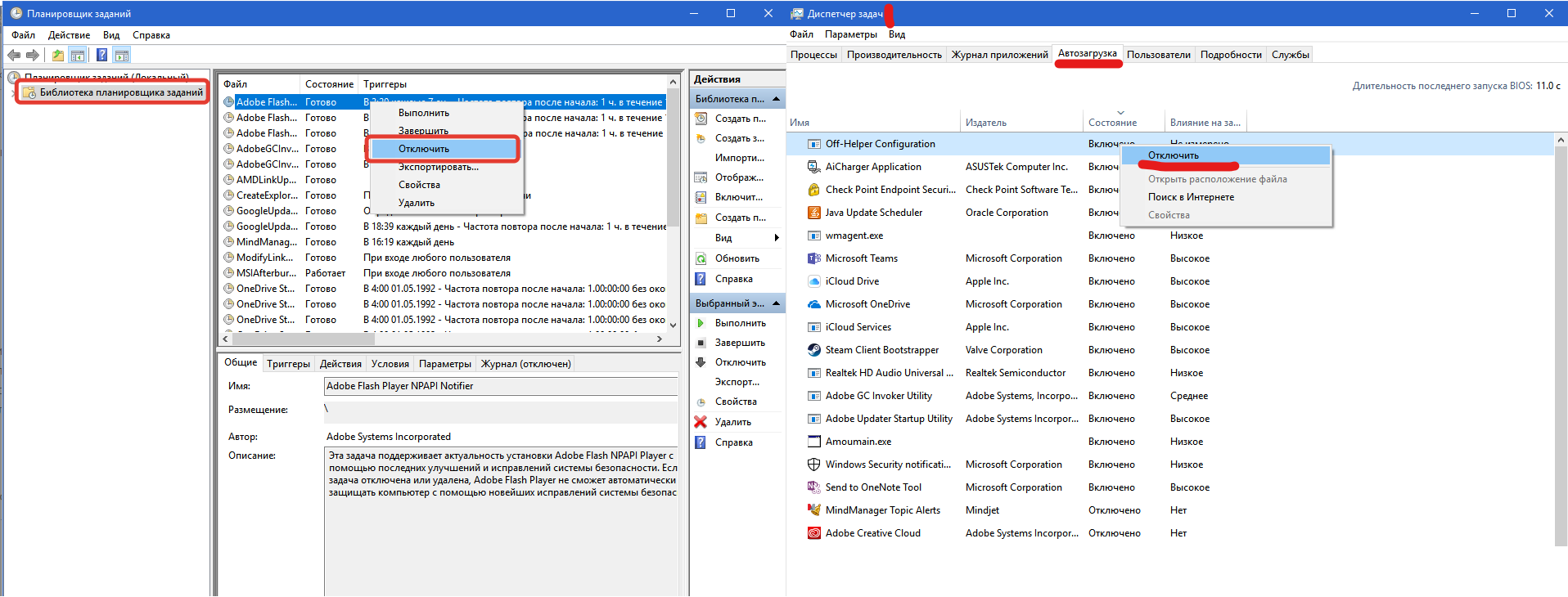1568x597 pixels.
Task: Choose 'Отключить' in the Task Scheduler context menu
Action: point(443,149)
